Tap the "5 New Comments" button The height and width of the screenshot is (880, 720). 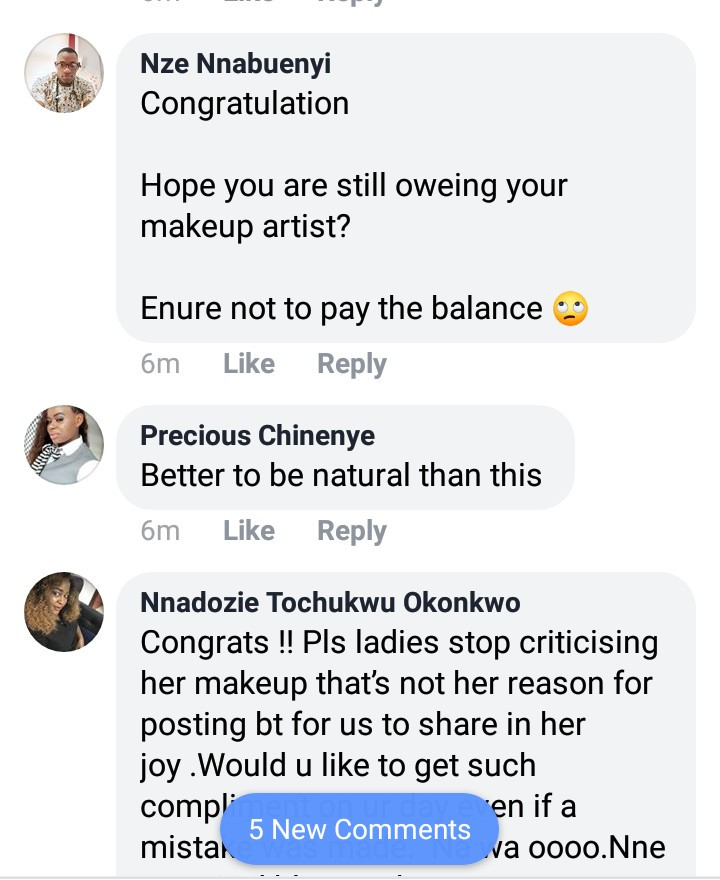[x=360, y=829]
